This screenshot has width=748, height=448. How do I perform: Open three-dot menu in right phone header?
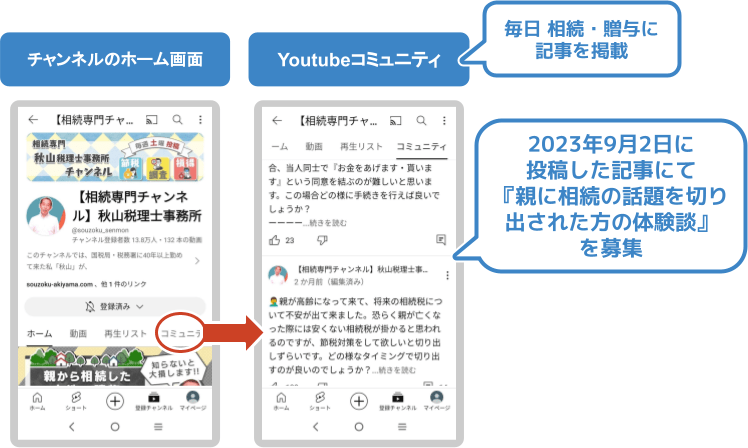444,121
